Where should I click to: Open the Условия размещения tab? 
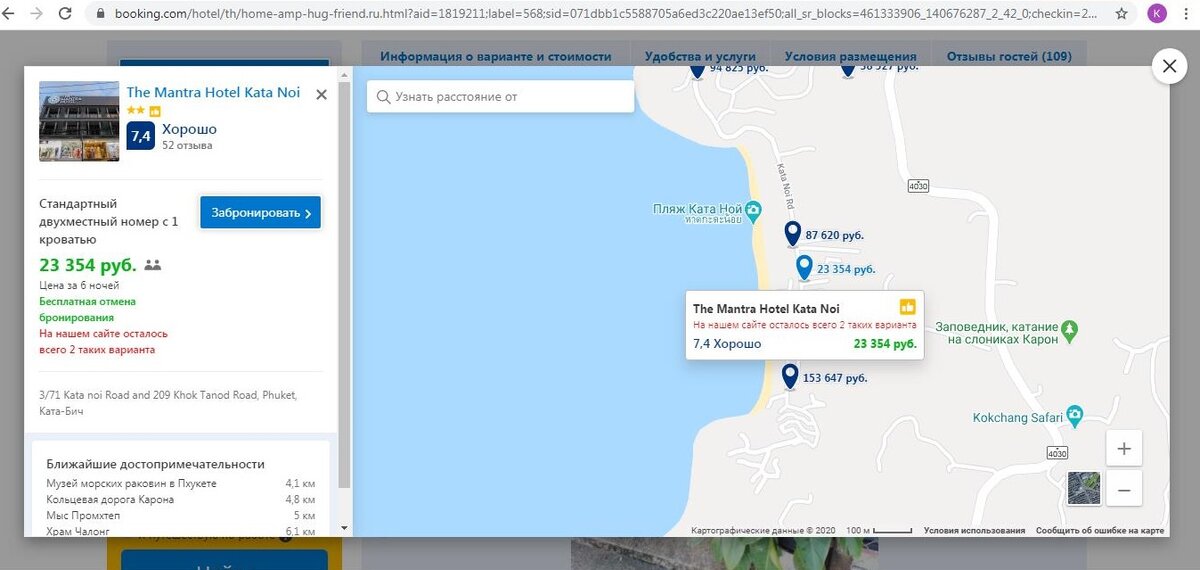click(x=850, y=57)
